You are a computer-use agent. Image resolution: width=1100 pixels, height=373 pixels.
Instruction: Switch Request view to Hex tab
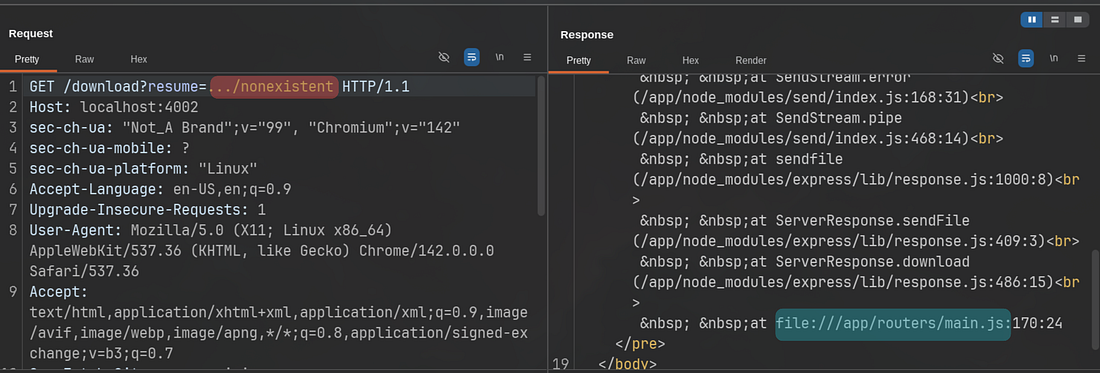(x=139, y=60)
